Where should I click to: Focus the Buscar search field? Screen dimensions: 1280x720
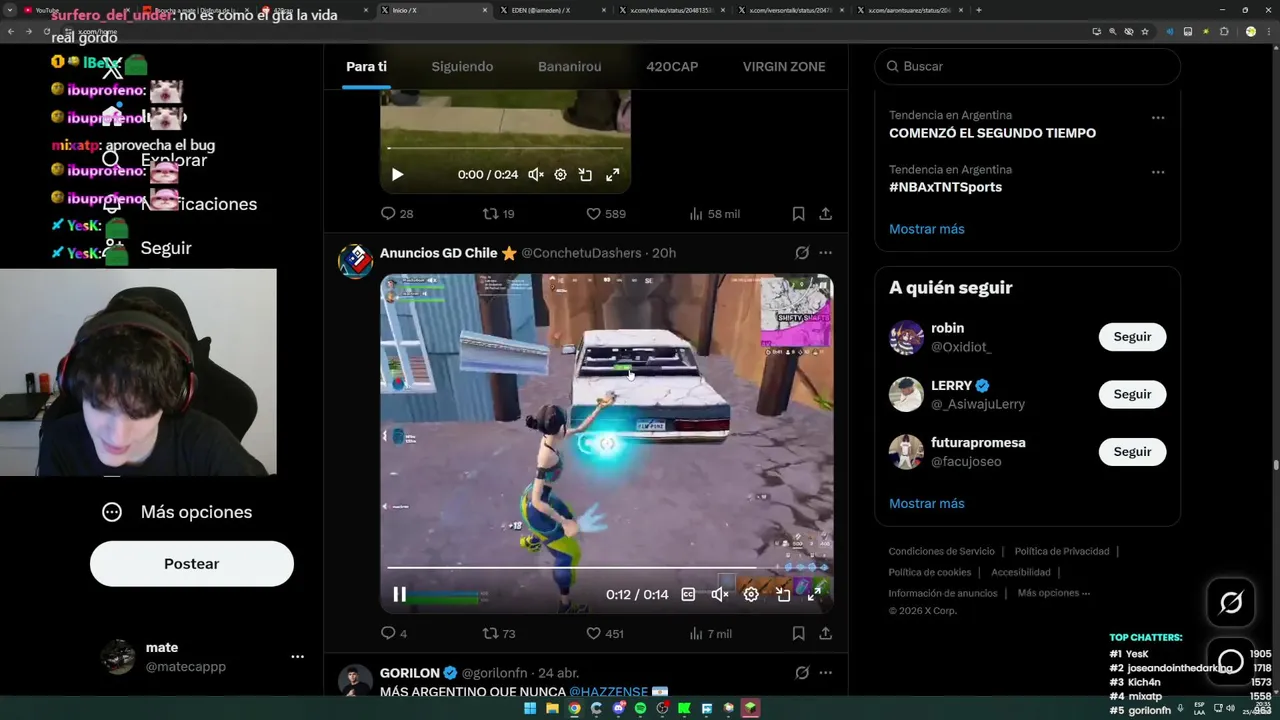(x=1027, y=66)
